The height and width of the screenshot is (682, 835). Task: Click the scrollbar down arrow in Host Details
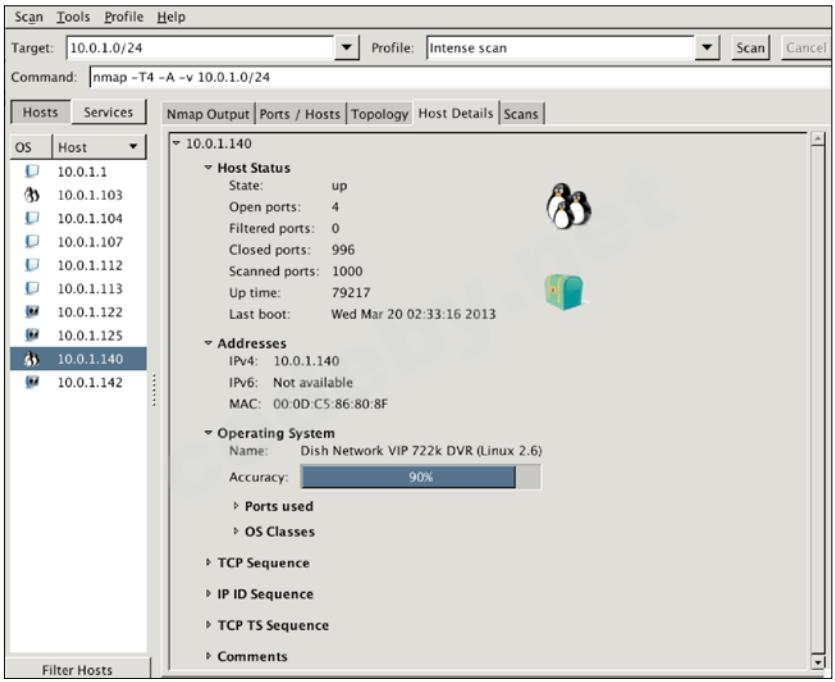tap(817, 662)
